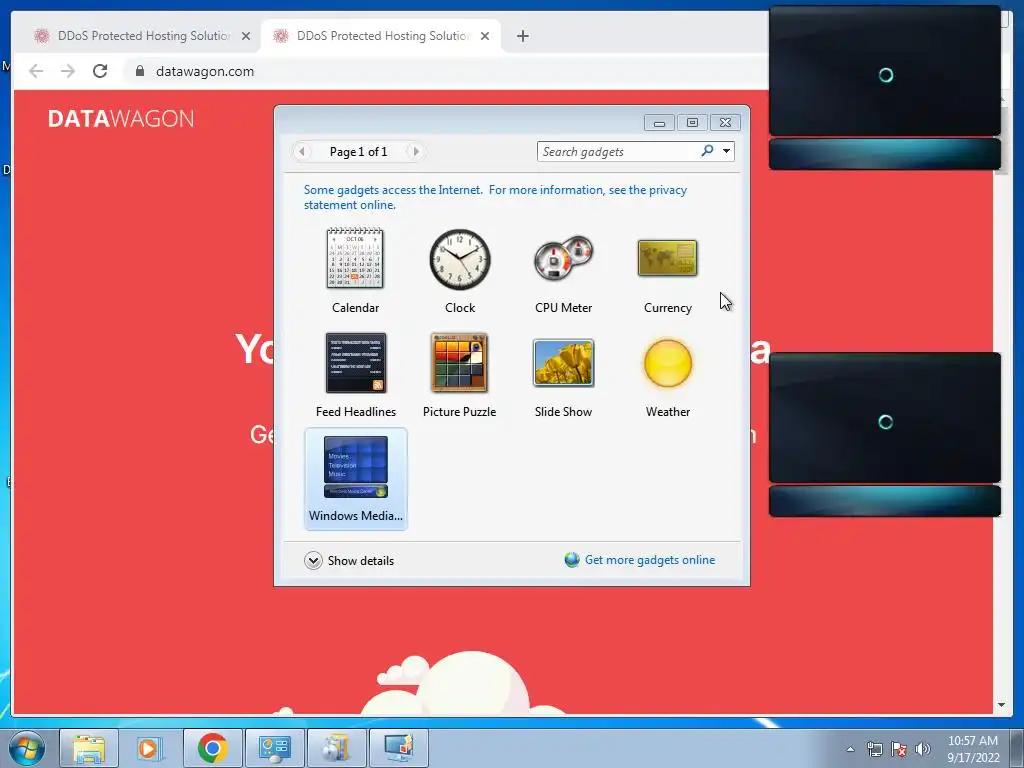Viewport: 1024px width, 768px height.
Task: Click 'Page 1 of 1' text
Action: tap(359, 152)
